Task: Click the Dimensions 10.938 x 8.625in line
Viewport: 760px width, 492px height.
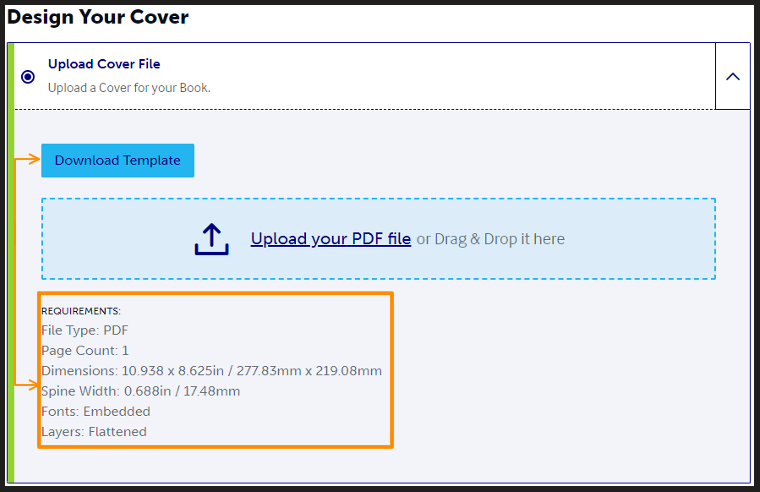Action: coord(211,371)
